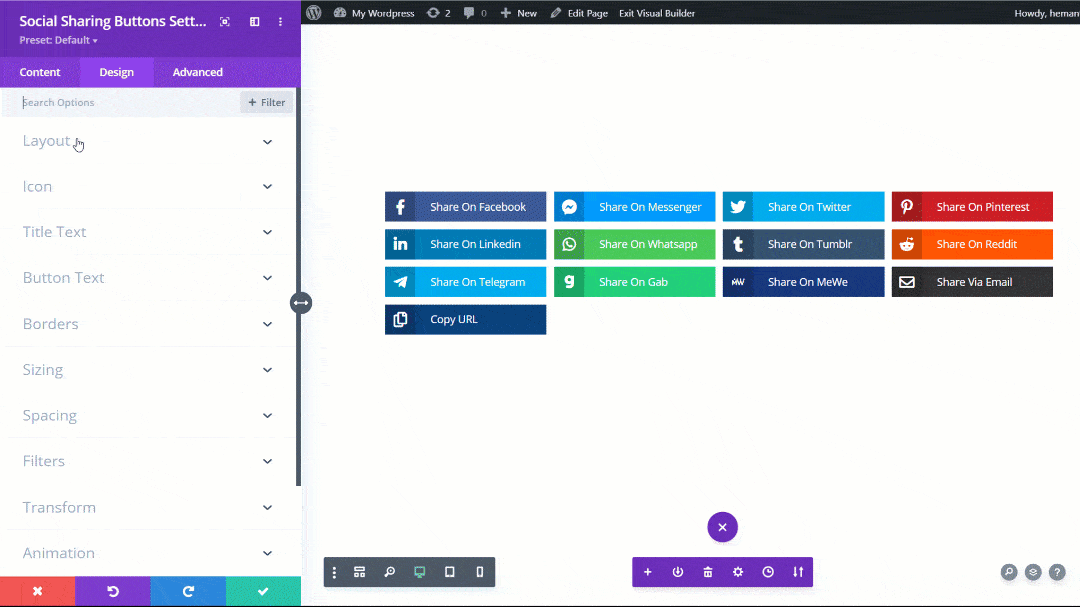Screen dimensions: 1080x607
Task: Click the Share On Messenger button
Action: click(634, 207)
